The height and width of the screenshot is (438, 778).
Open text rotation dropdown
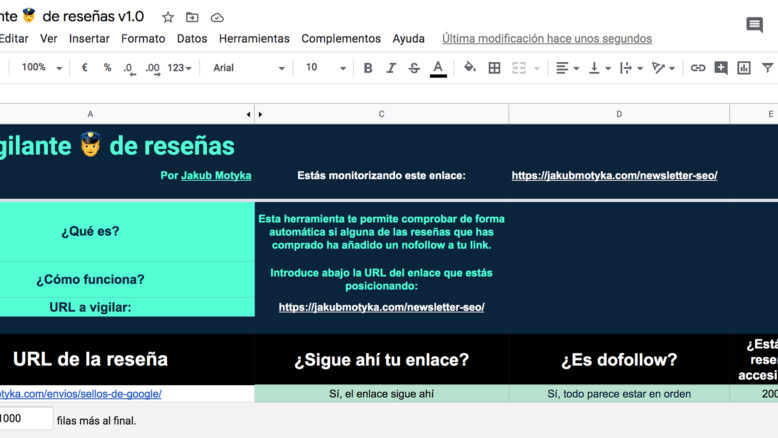(663, 68)
